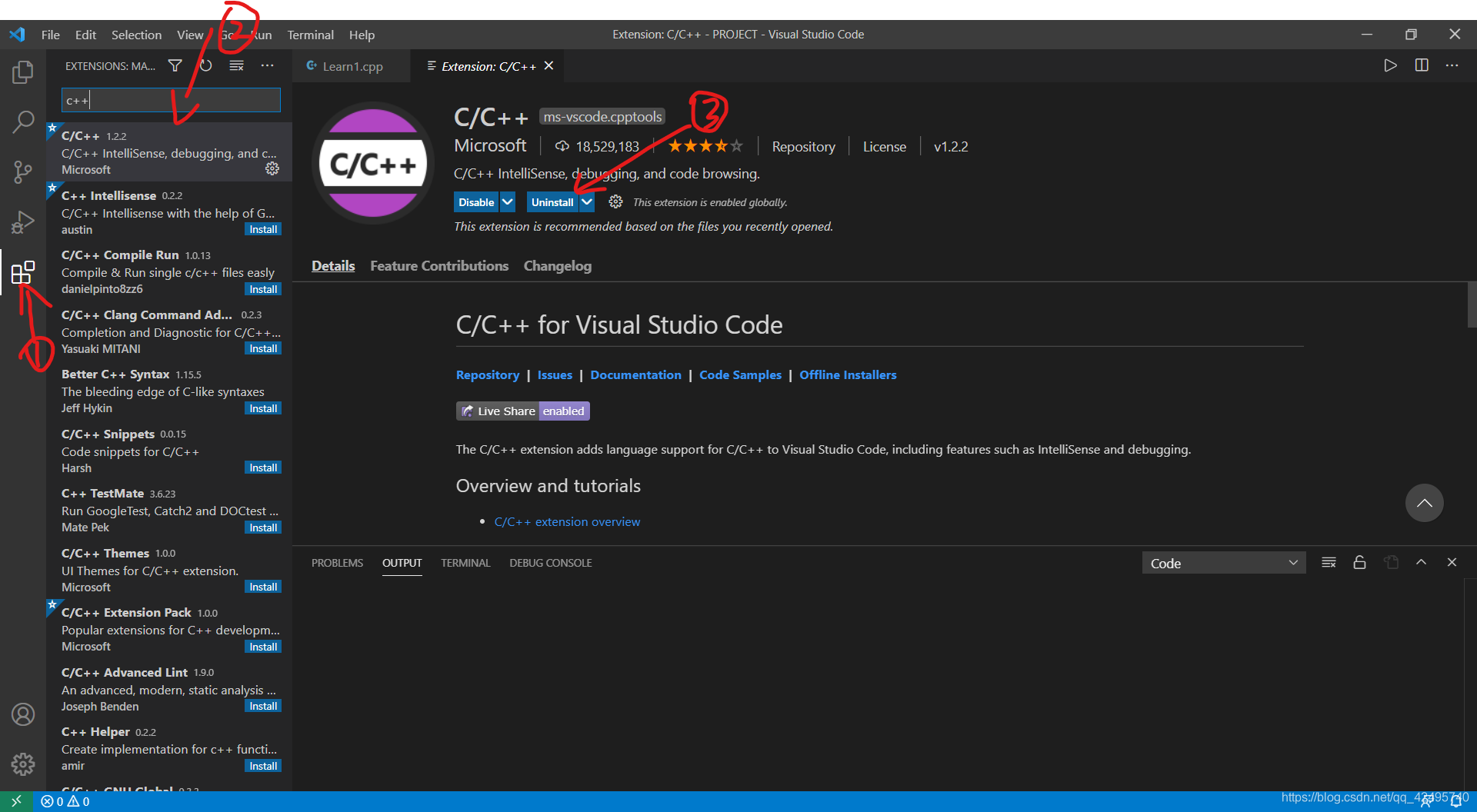Open the Code Samples link

coord(740,374)
